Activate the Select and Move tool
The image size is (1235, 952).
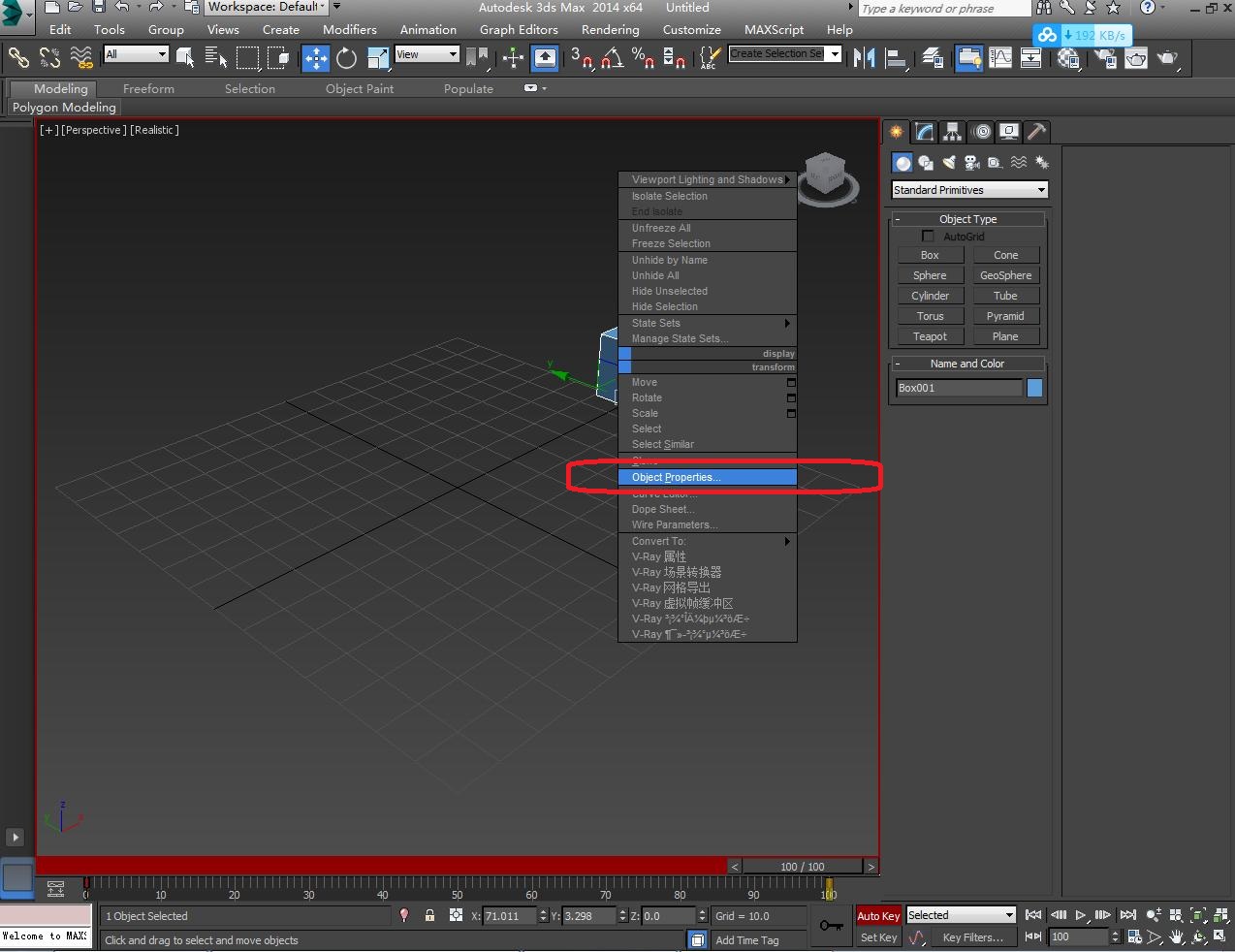click(316, 58)
